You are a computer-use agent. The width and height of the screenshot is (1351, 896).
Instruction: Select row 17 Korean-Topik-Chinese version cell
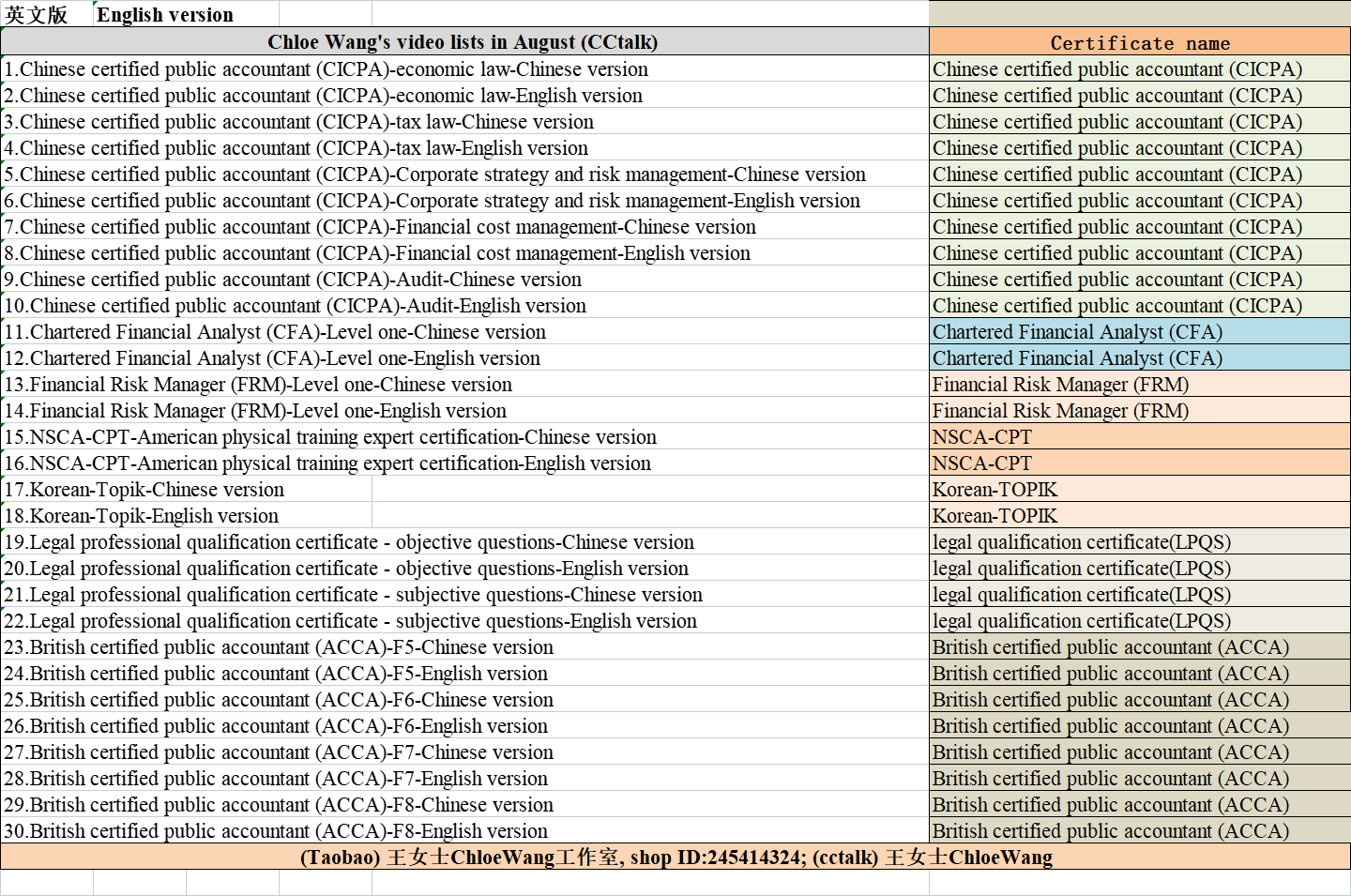tap(144, 490)
